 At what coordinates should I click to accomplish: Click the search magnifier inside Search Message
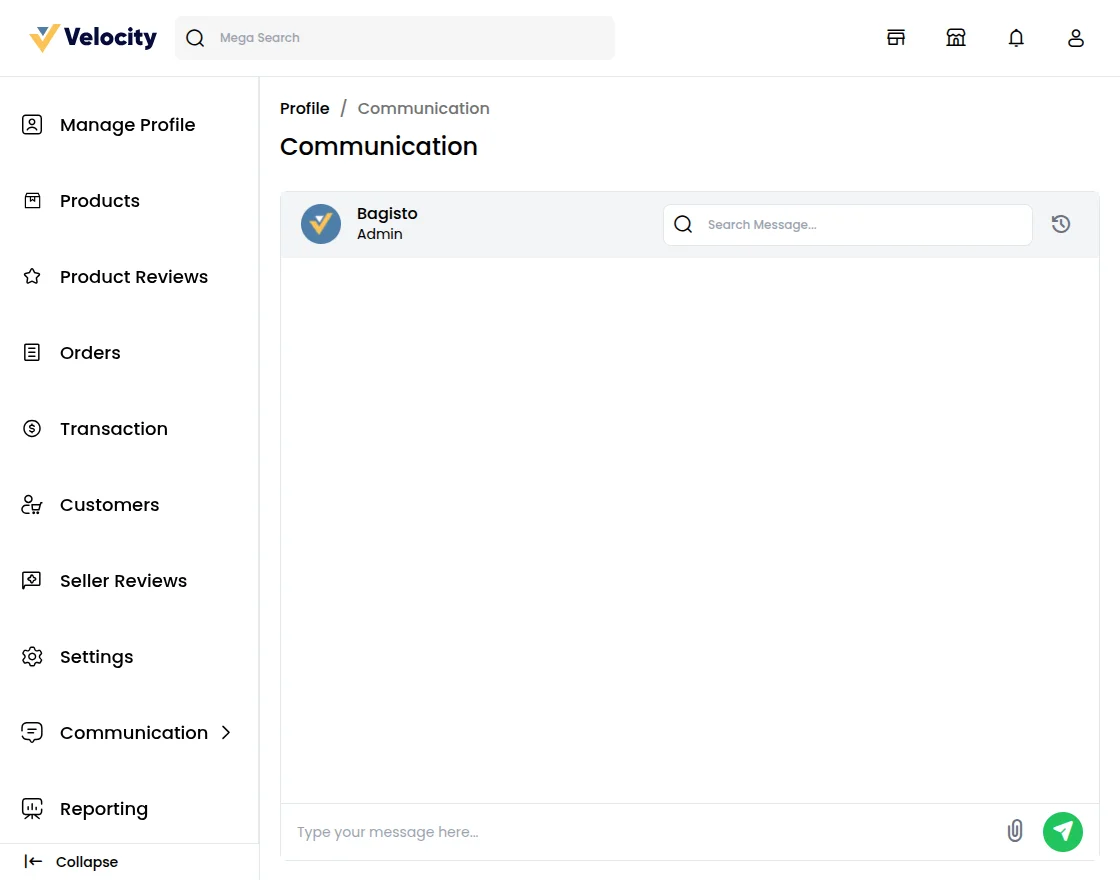(683, 224)
